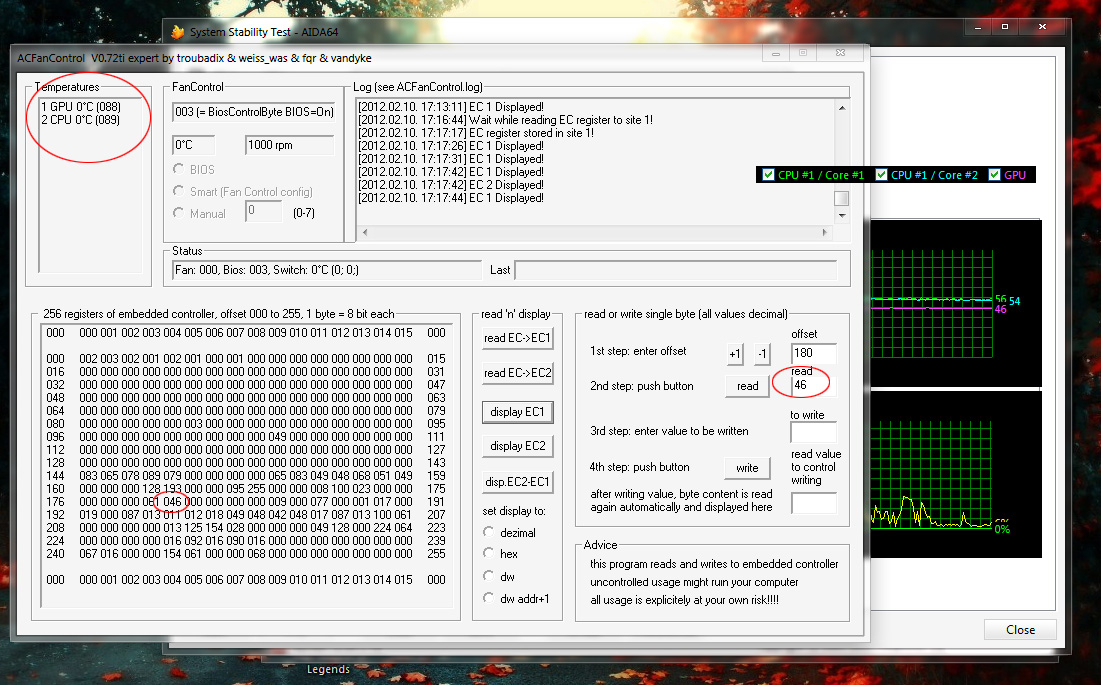Set register display to hex
The width and height of the screenshot is (1101, 685).
[x=489, y=553]
